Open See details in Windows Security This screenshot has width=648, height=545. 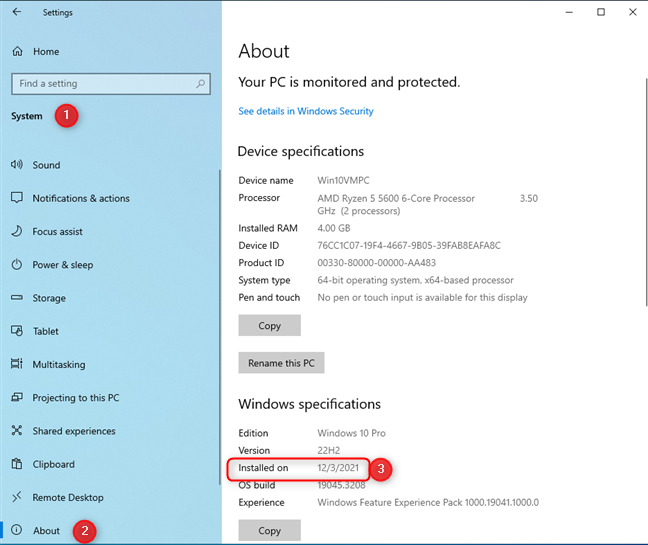point(306,111)
